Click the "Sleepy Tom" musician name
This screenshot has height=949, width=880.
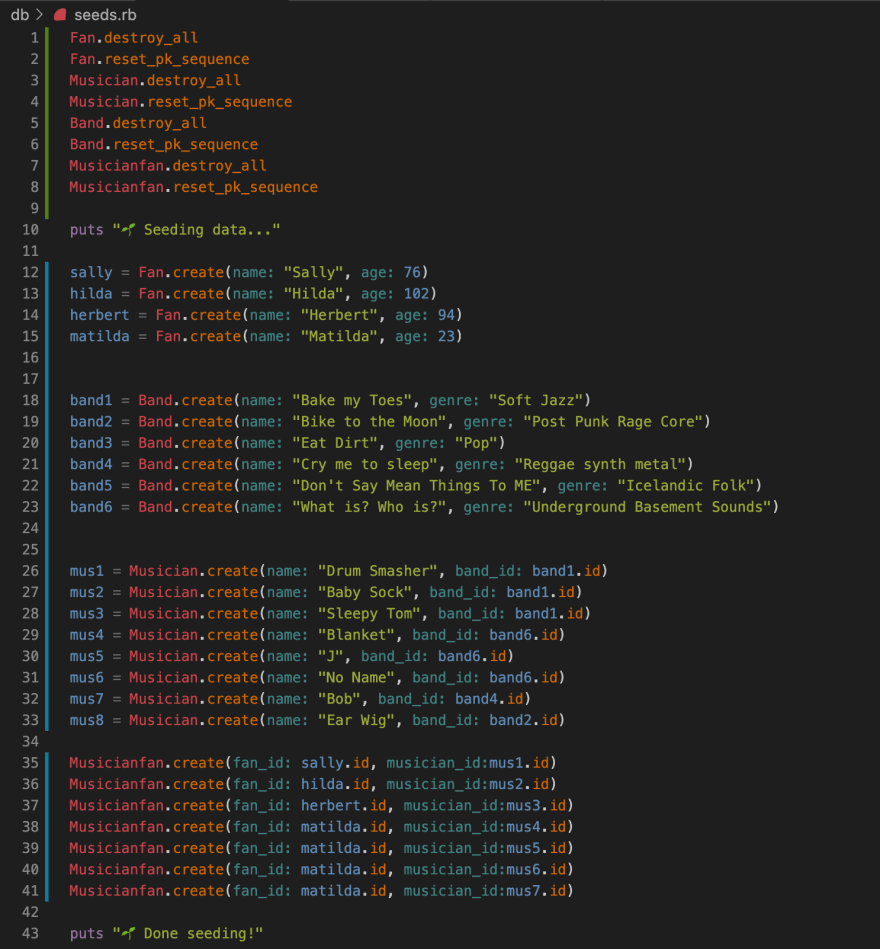[369, 613]
